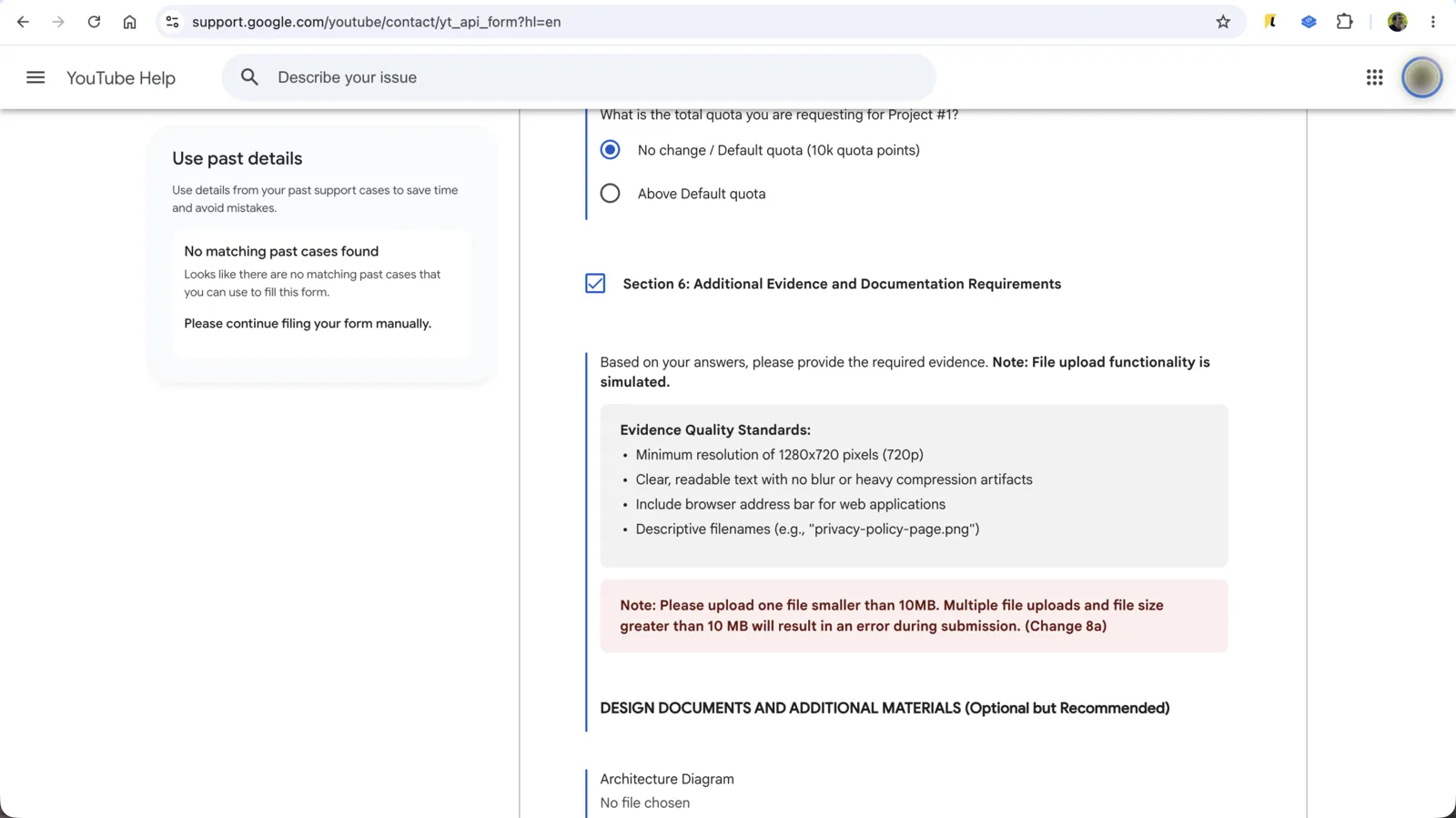The height and width of the screenshot is (818, 1456).
Task: Choose a file for Architecture Diagram
Action: click(645, 803)
